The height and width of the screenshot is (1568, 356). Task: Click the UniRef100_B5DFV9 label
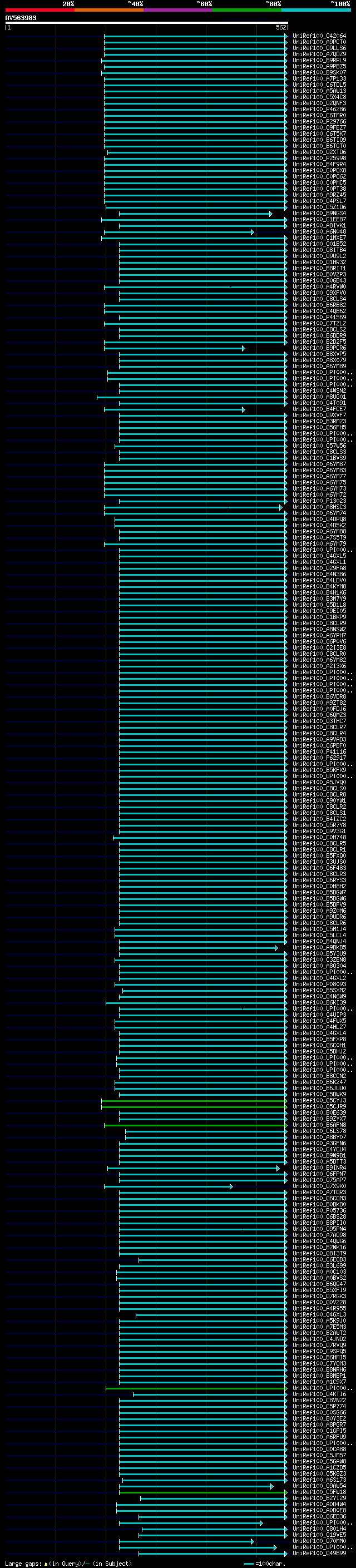coord(319,904)
